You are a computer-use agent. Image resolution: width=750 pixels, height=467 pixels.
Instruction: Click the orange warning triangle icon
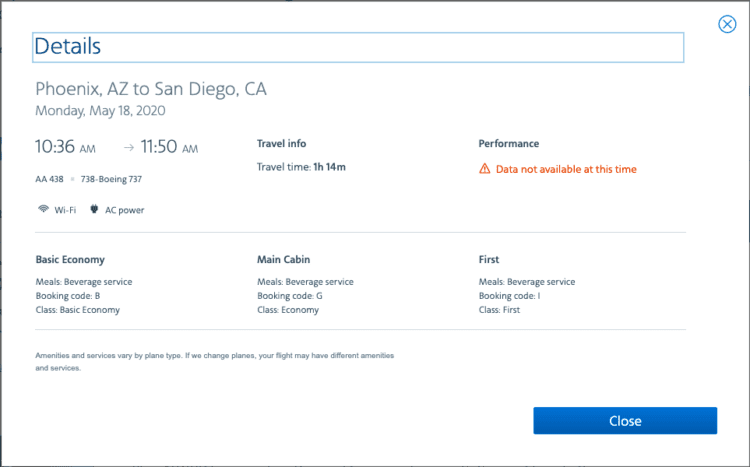pos(485,169)
